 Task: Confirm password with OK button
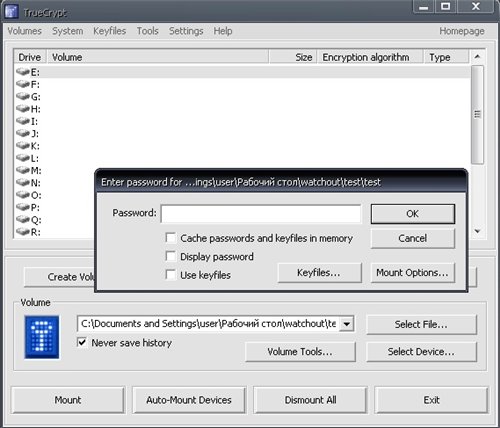413,214
